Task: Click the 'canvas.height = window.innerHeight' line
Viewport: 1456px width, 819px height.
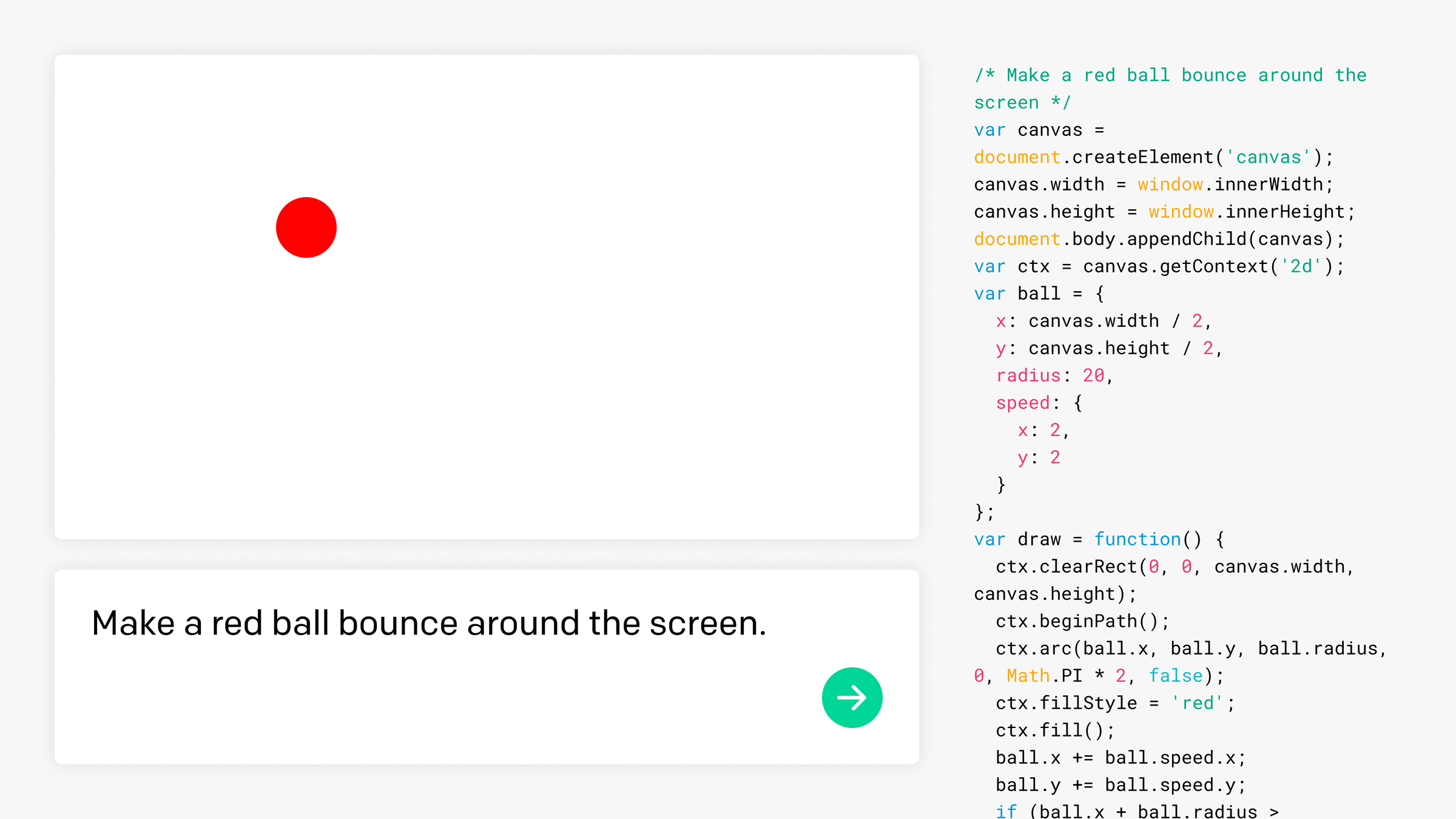Action: point(1164,212)
